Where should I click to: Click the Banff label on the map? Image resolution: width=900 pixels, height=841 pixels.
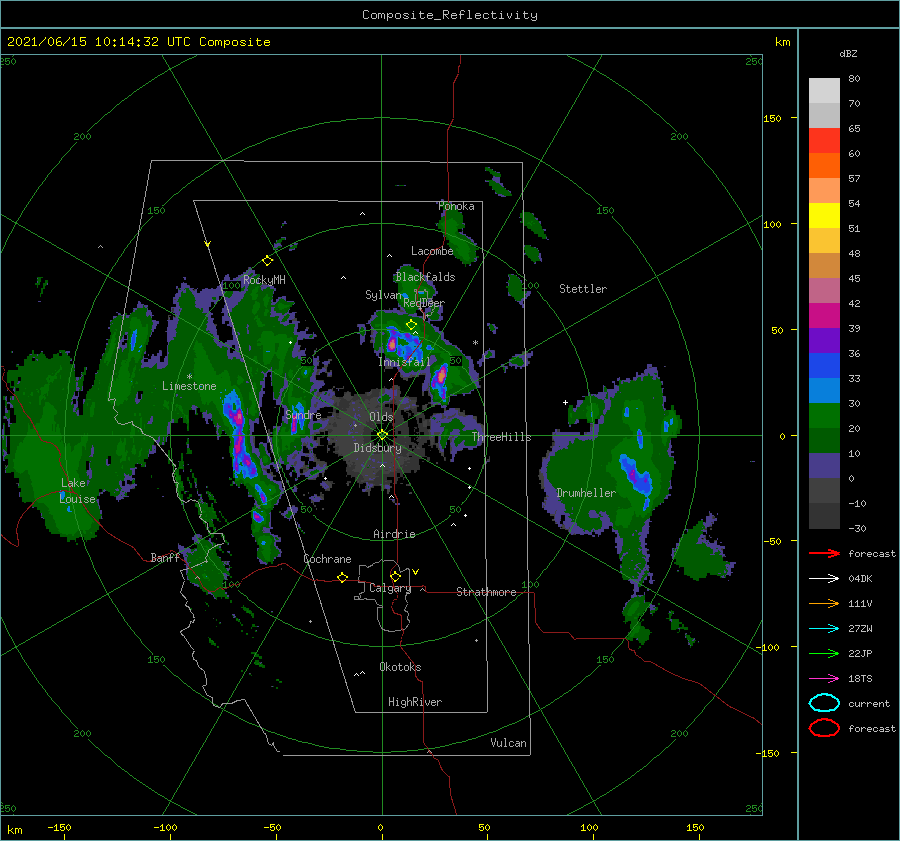(165, 557)
